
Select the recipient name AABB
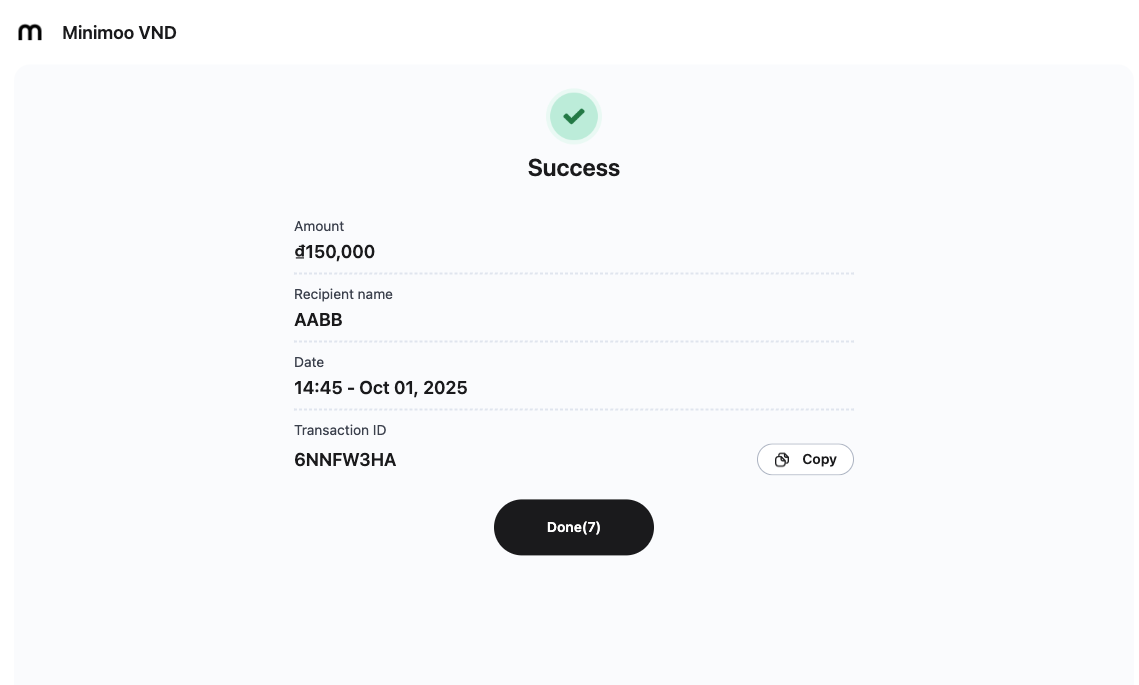[x=318, y=320]
